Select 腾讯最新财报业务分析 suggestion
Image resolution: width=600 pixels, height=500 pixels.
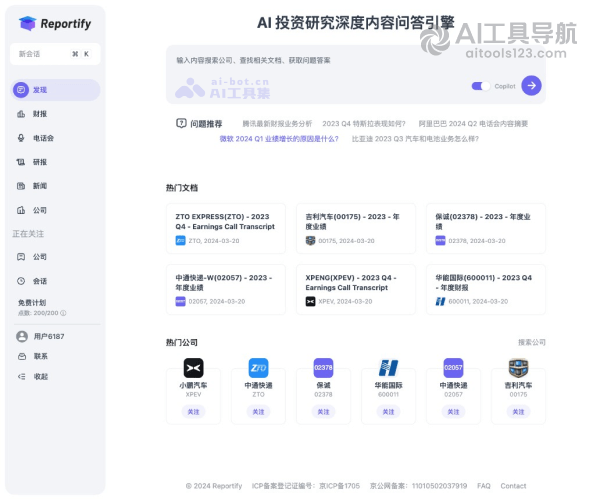point(277,124)
